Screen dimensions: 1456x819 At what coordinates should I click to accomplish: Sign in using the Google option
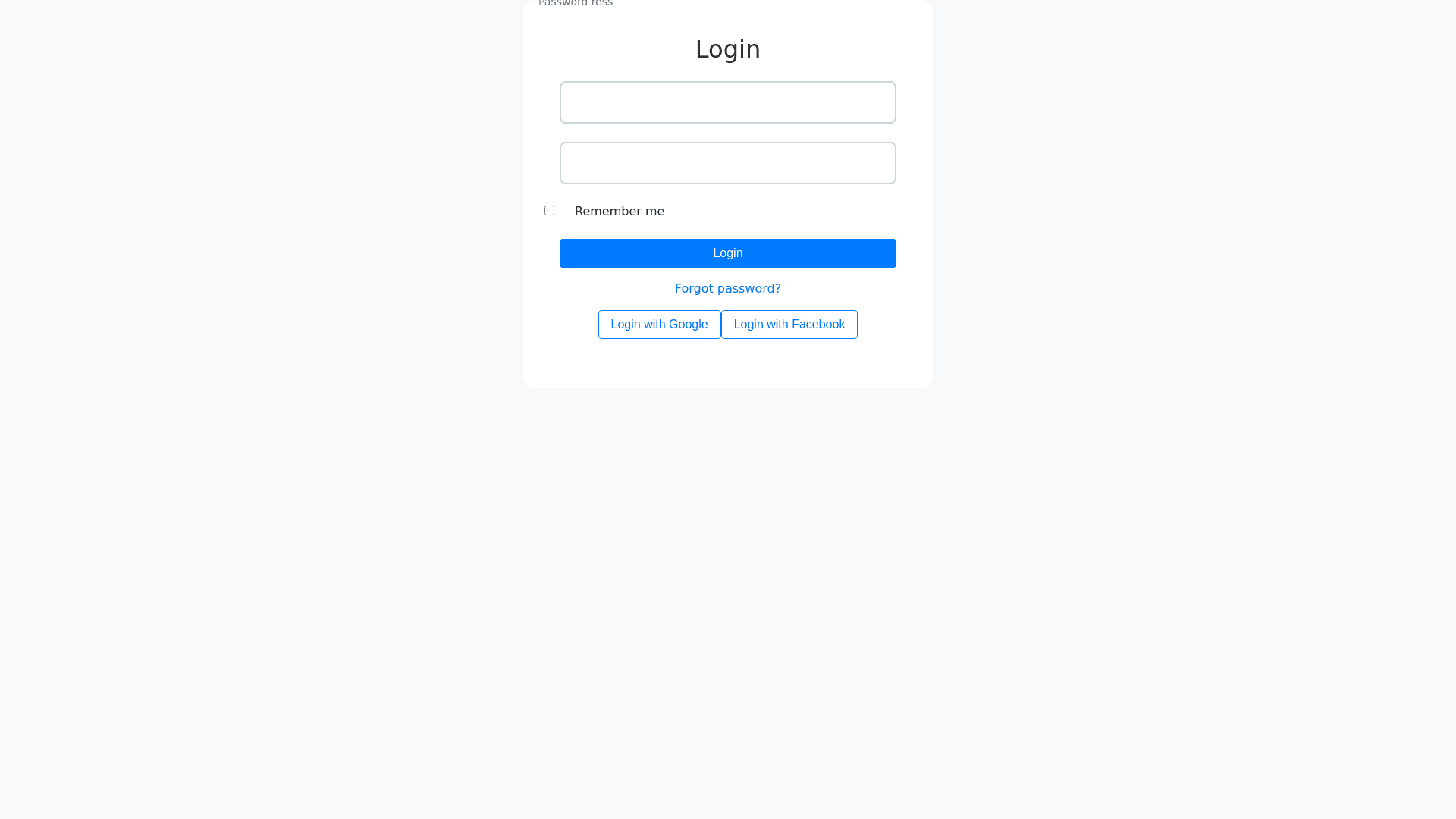click(659, 325)
